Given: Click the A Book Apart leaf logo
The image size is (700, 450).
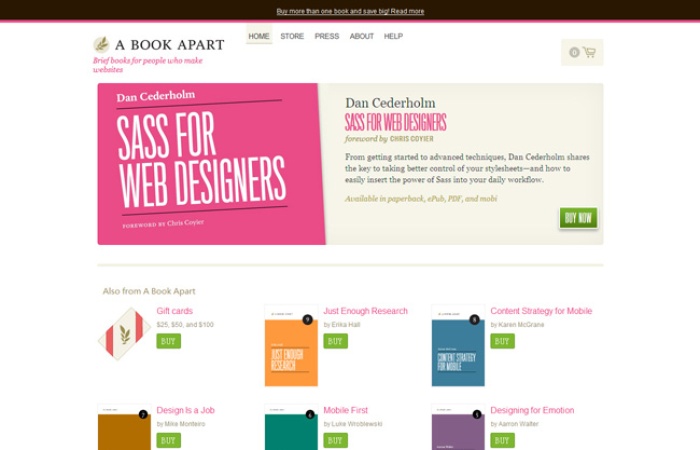Looking at the screenshot, I should coord(101,45).
